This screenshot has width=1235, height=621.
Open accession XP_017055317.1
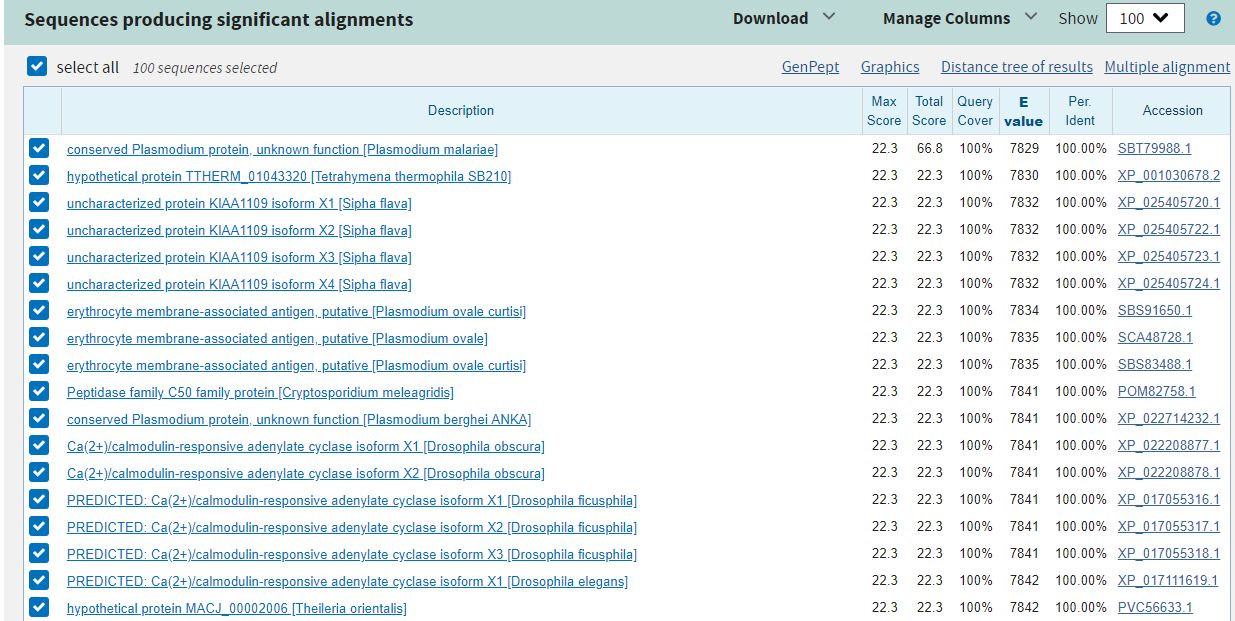[1169, 526]
